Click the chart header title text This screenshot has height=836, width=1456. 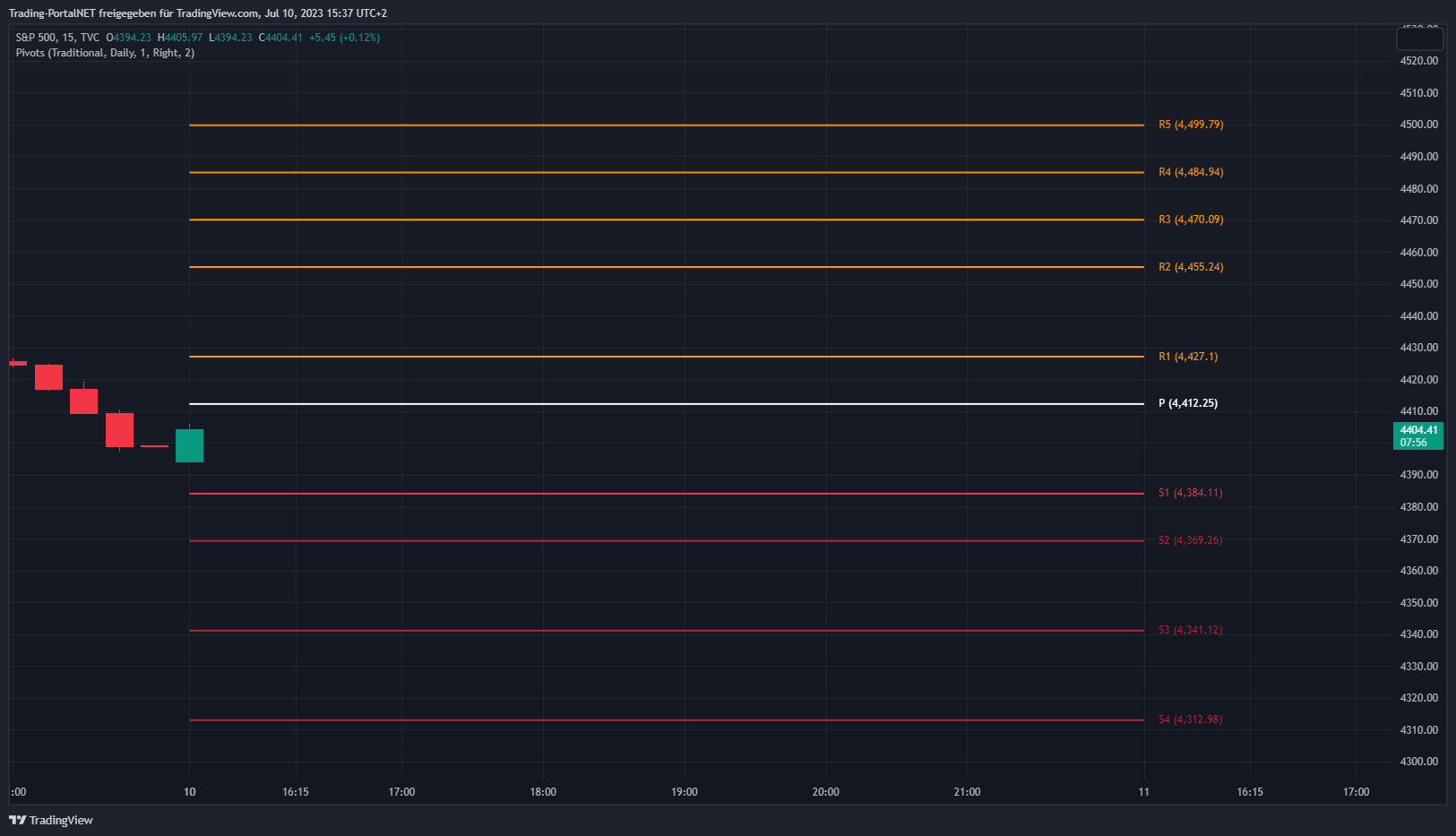[x=197, y=13]
